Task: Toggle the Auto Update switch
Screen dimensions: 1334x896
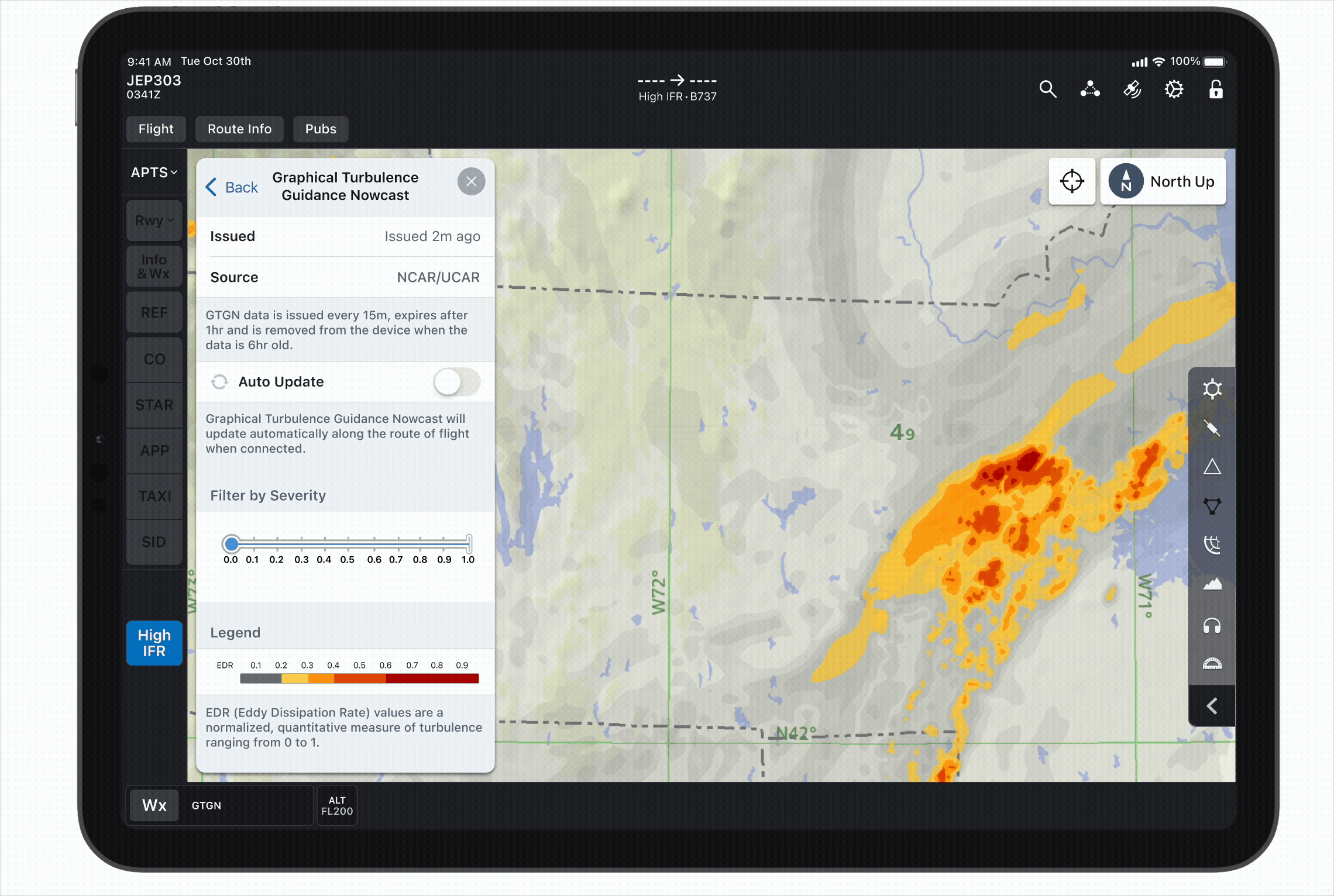Action: (456, 382)
